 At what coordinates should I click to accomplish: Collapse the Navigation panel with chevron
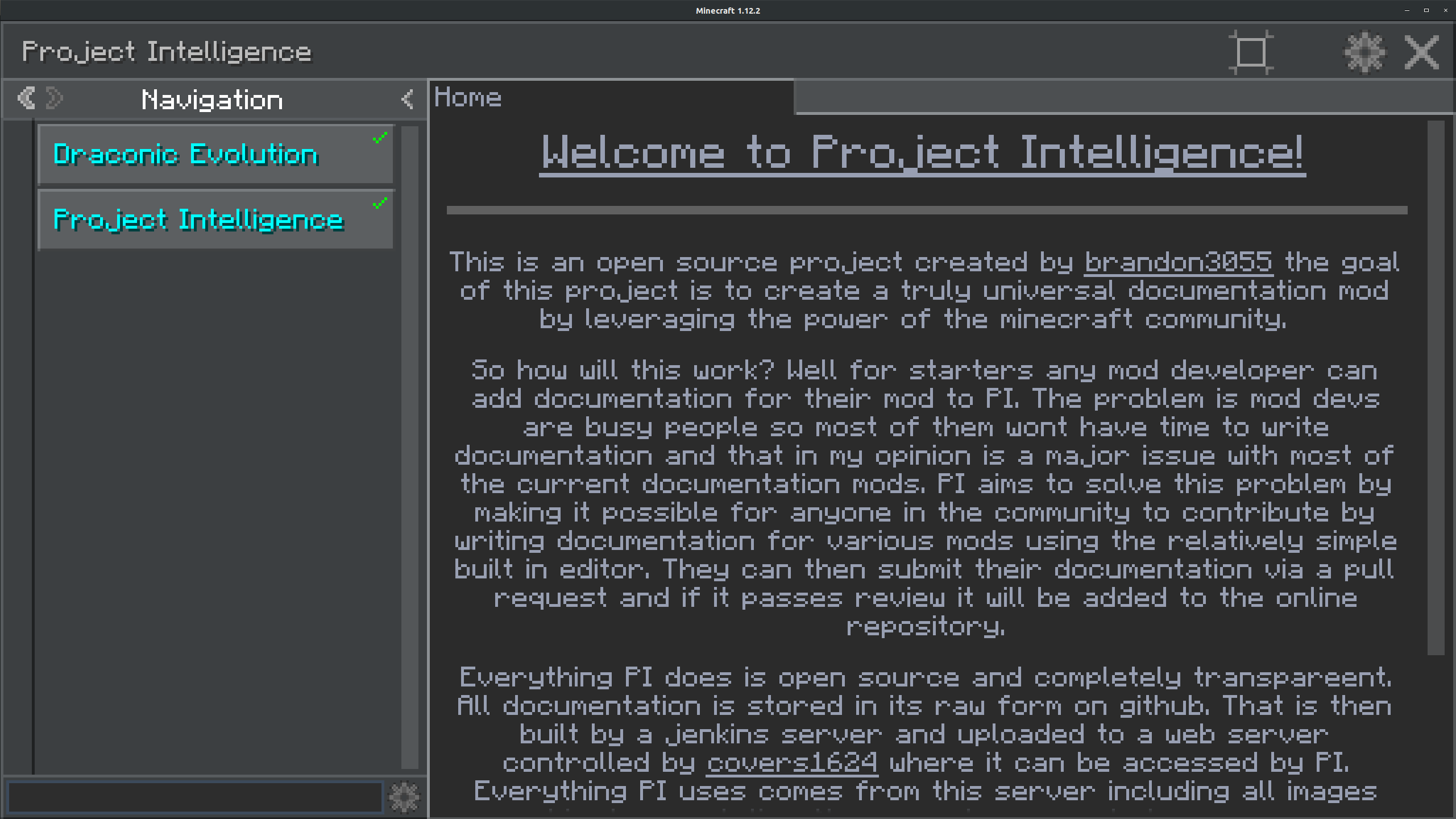pos(407,100)
